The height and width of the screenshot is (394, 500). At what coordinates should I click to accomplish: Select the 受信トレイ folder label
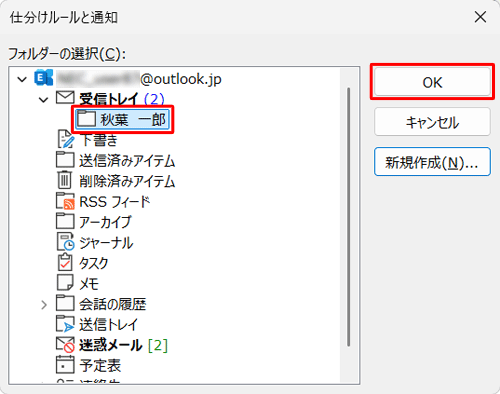point(109,99)
